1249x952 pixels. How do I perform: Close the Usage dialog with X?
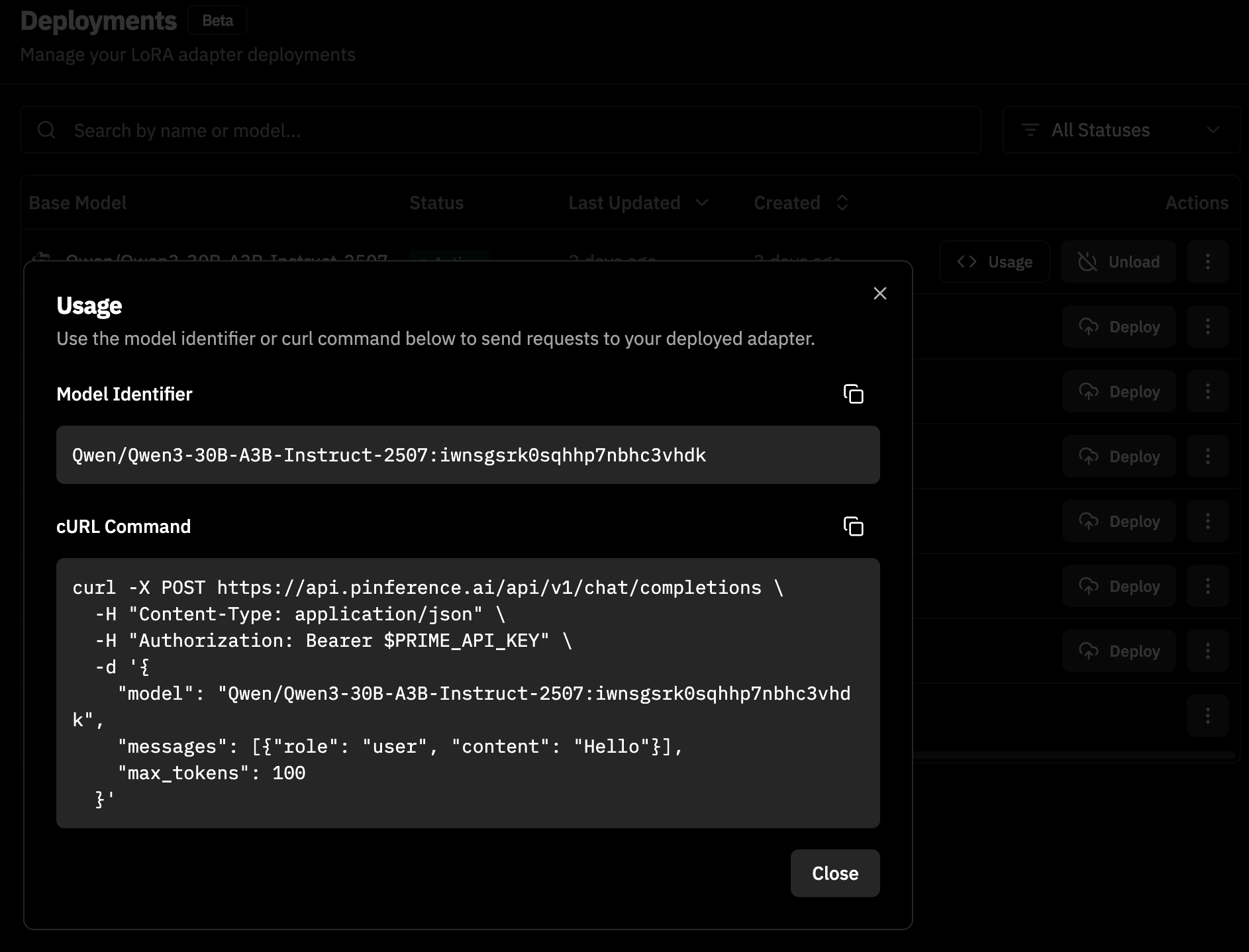tap(879, 293)
